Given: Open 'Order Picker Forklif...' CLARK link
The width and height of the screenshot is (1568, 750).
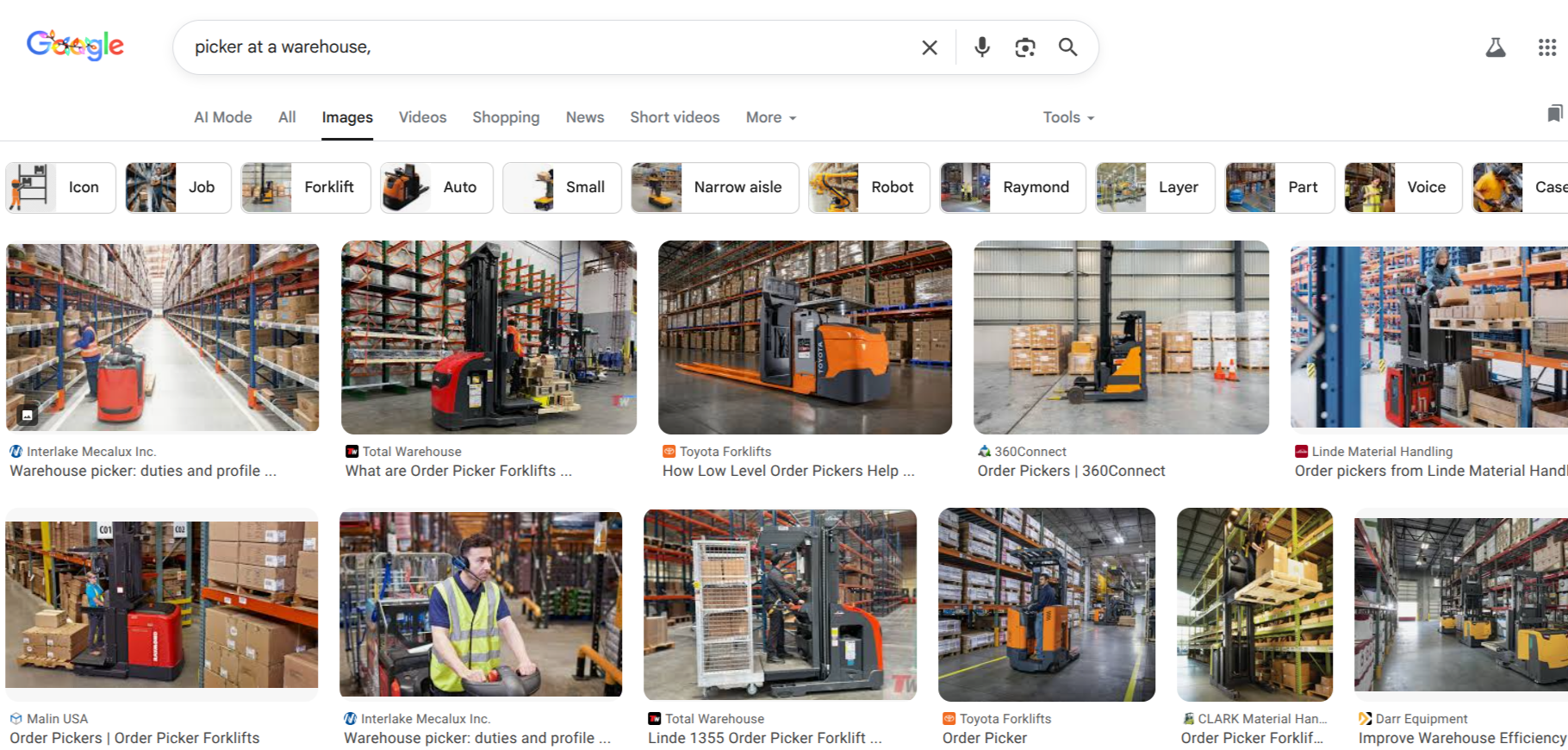Looking at the screenshot, I should (1252, 738).
